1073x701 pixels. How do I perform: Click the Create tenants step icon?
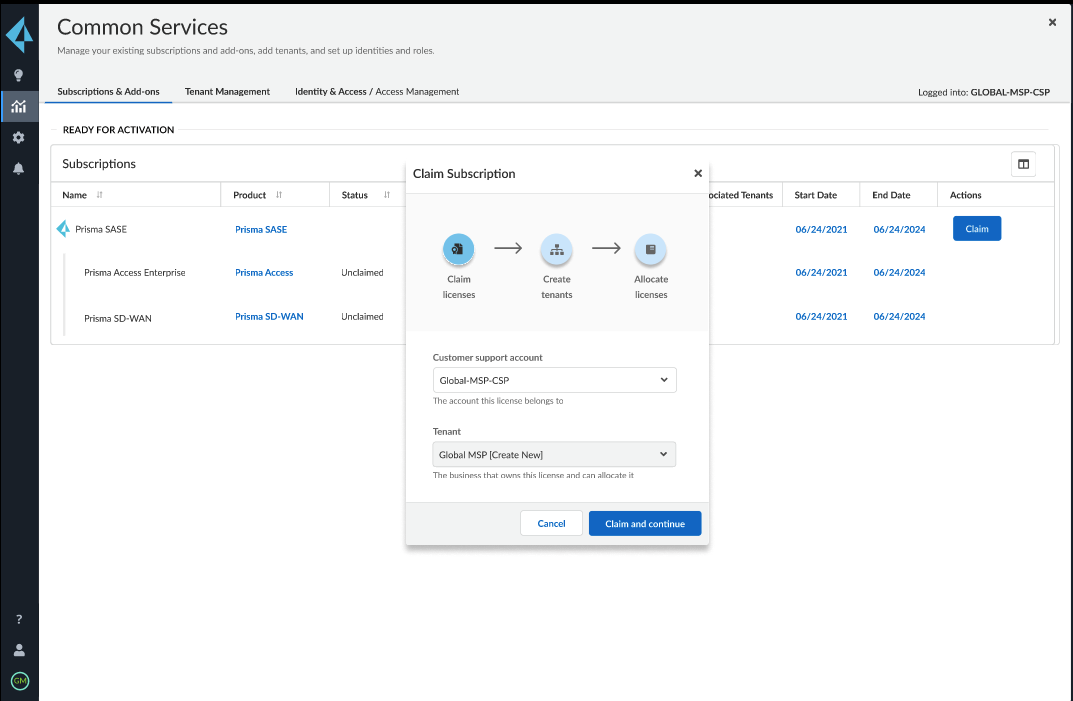point(556,249)
